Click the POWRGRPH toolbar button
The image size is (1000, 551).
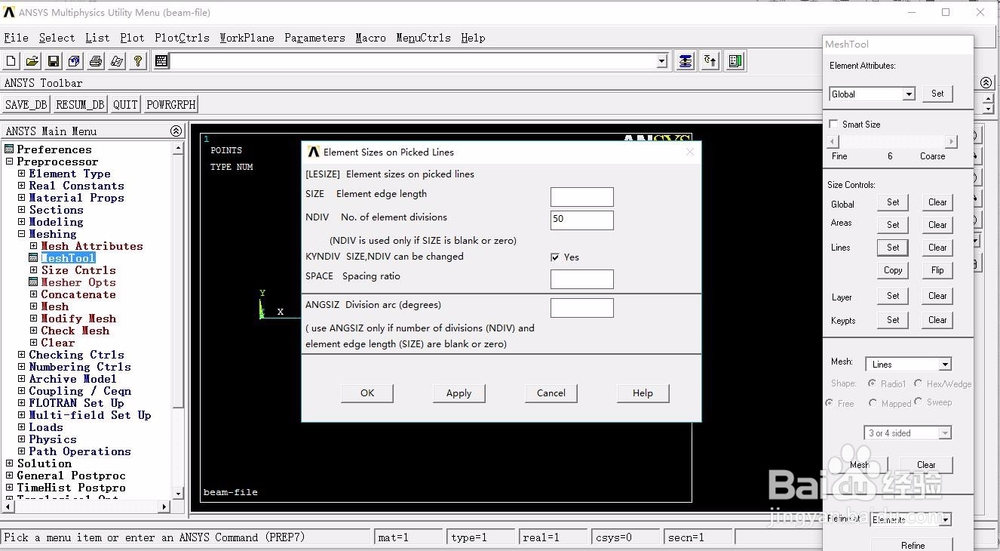pos(171,105)
